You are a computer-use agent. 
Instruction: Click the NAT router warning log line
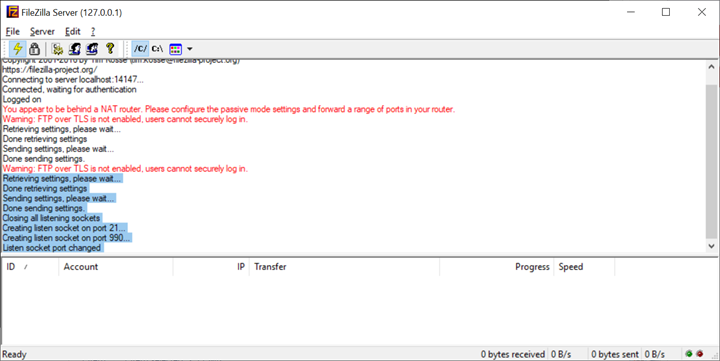point(229,109)
